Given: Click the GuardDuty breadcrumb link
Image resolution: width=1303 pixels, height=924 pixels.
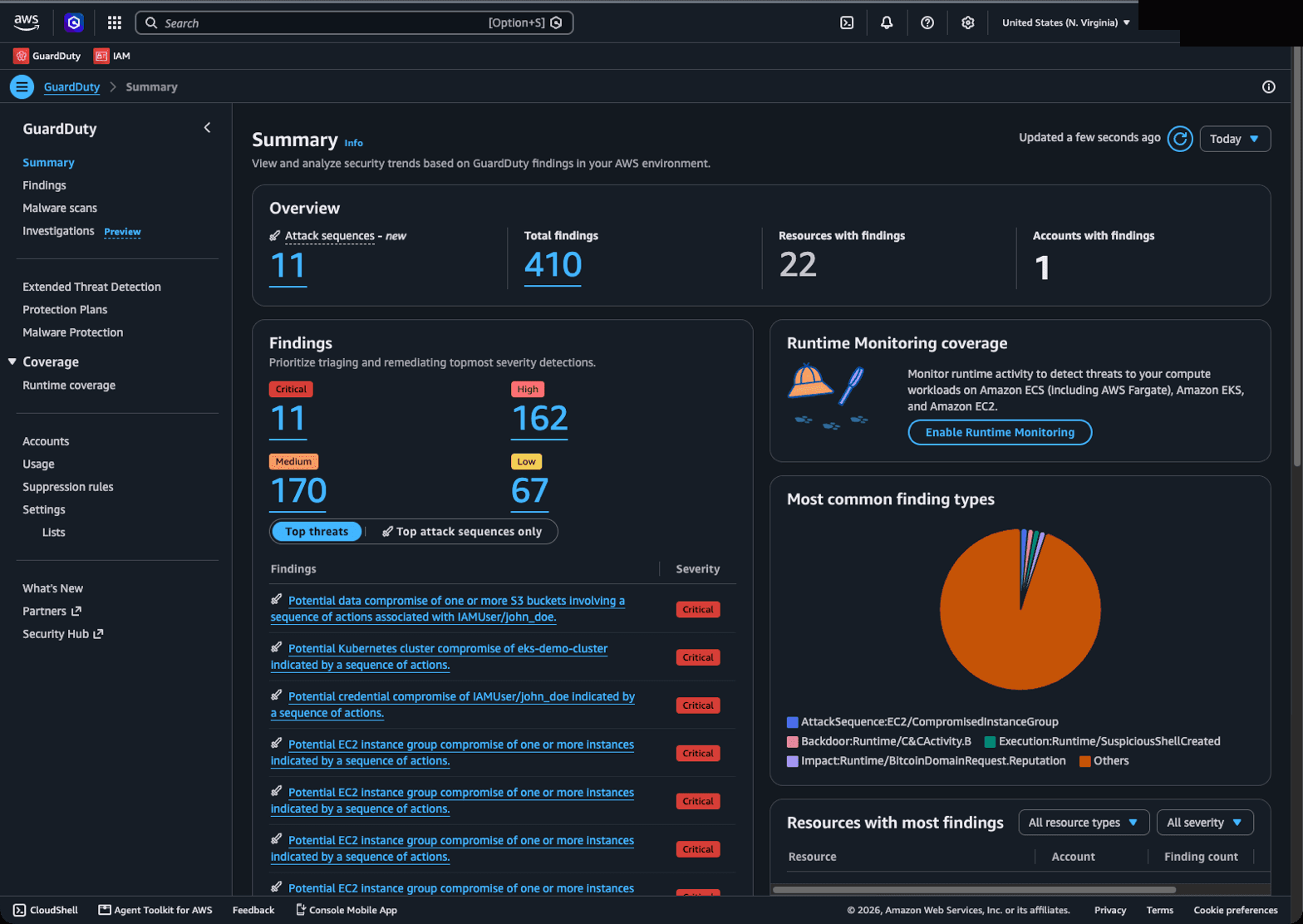Looking at the screenshot, I should (x=71, y=87).
